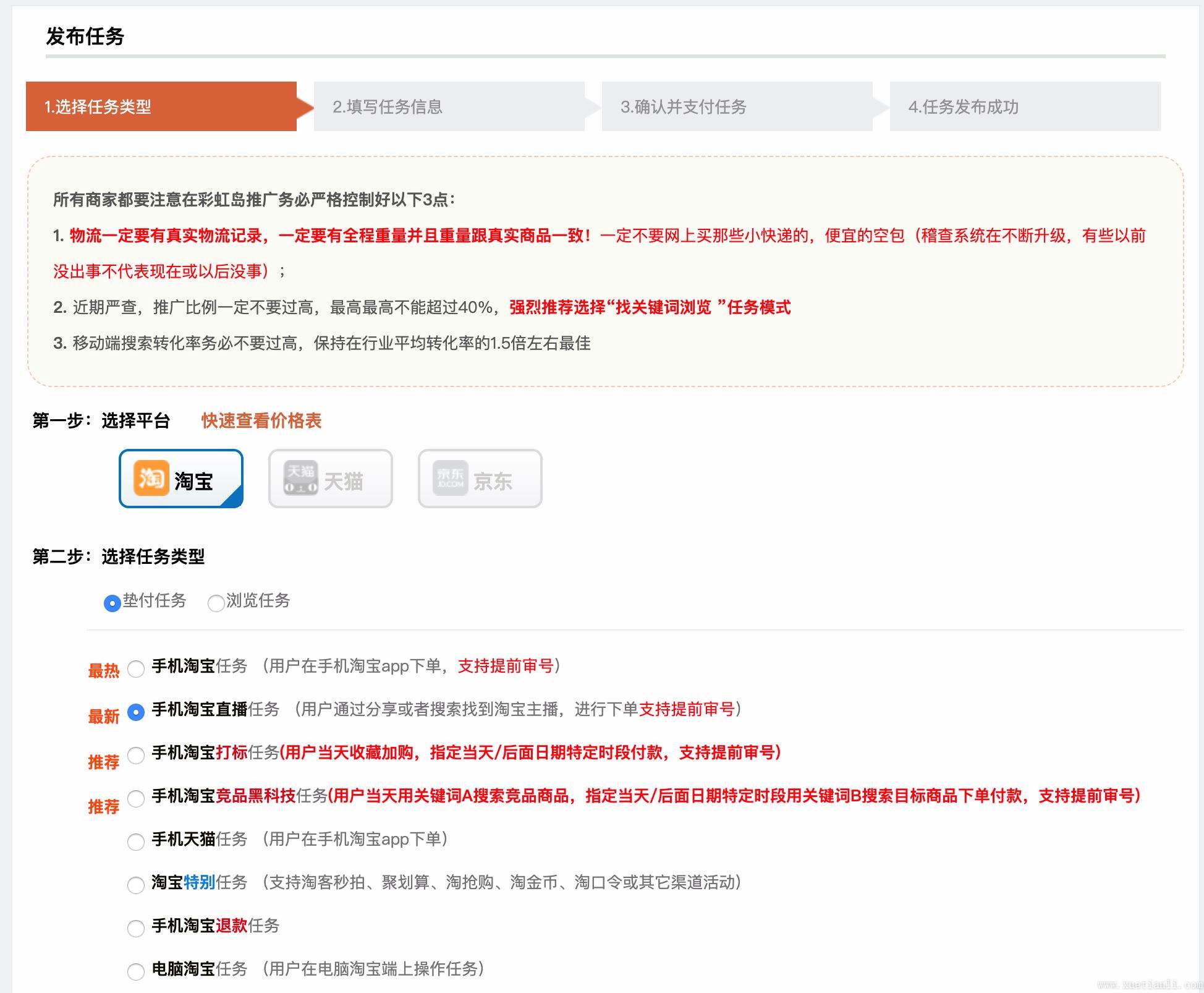The width and height of the screenshot is (1204, 993).
Task: Click the 推荐 tag beside 打标任务
Action: point(104,762)
